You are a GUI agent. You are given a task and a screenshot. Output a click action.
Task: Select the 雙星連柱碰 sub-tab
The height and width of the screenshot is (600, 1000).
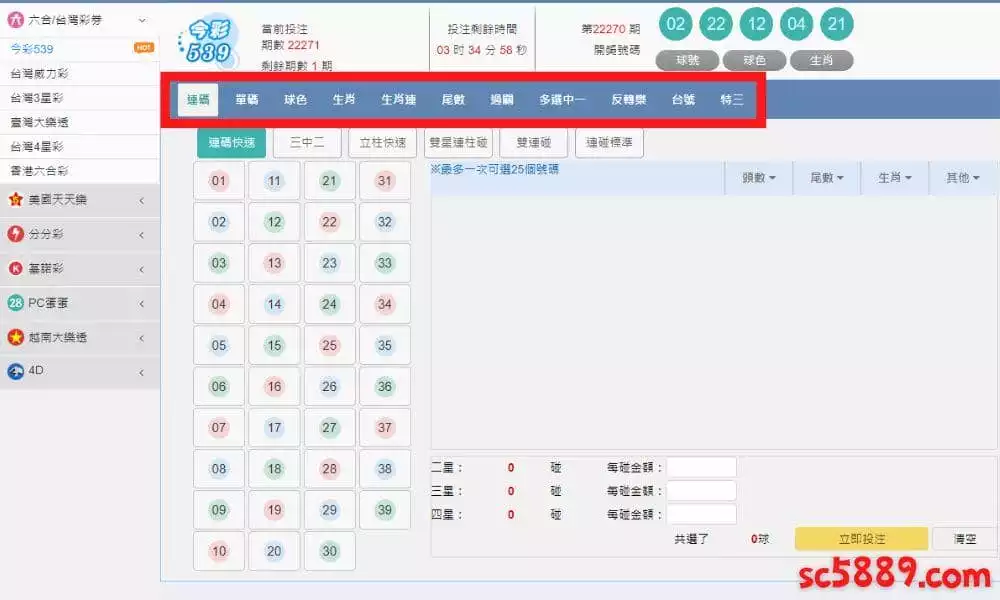pos(458,143)
